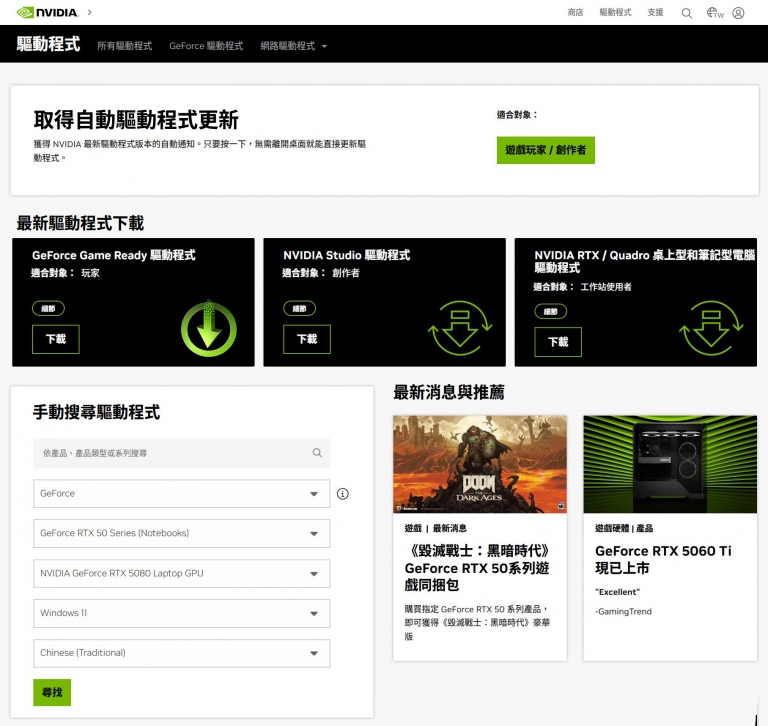Click the 驅動程式 page title in black bar
The height and width of the screenshot is (726, 768).
click(48, 44)
